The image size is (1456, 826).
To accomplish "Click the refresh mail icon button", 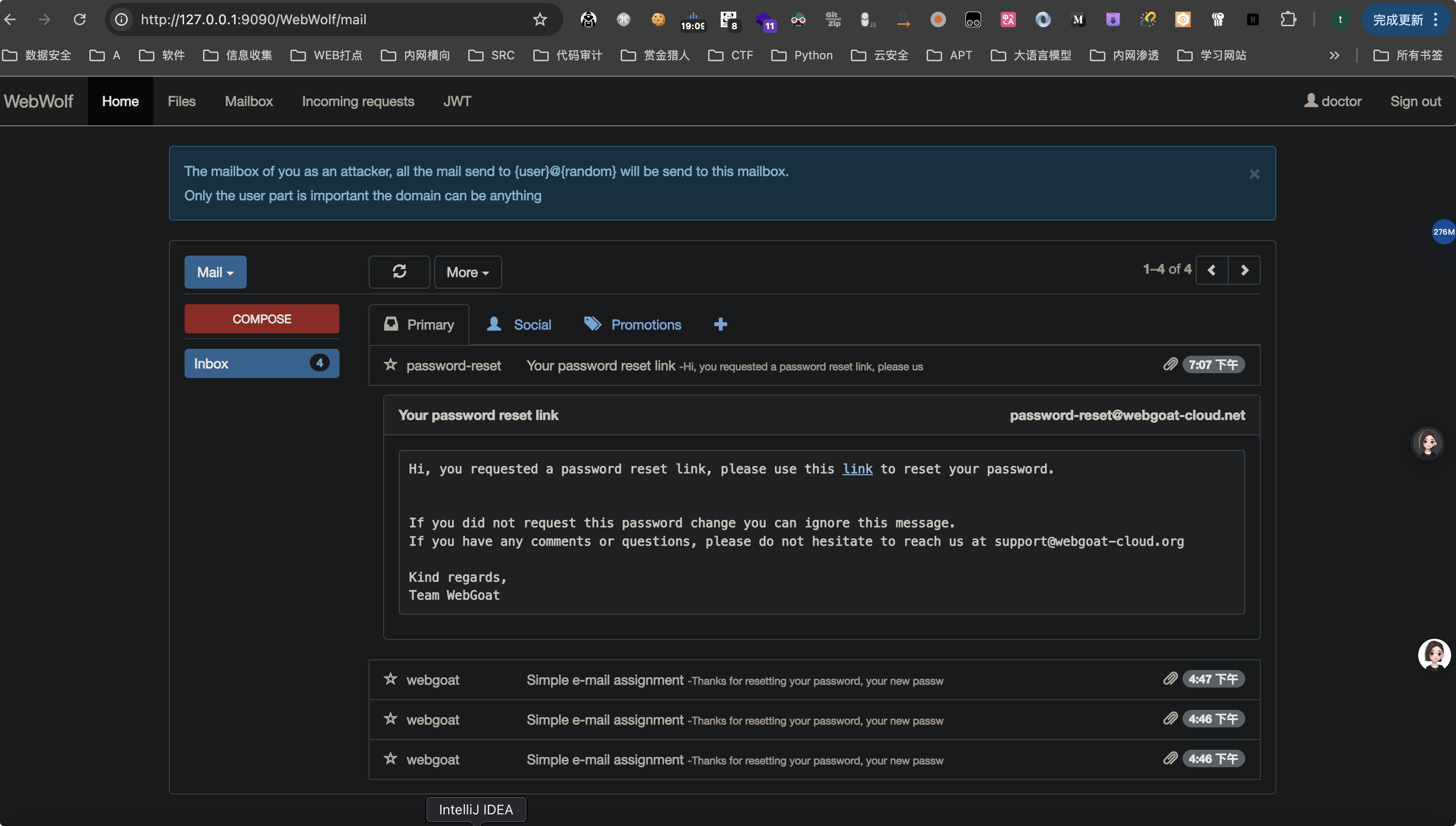I will tap(399, 272).
